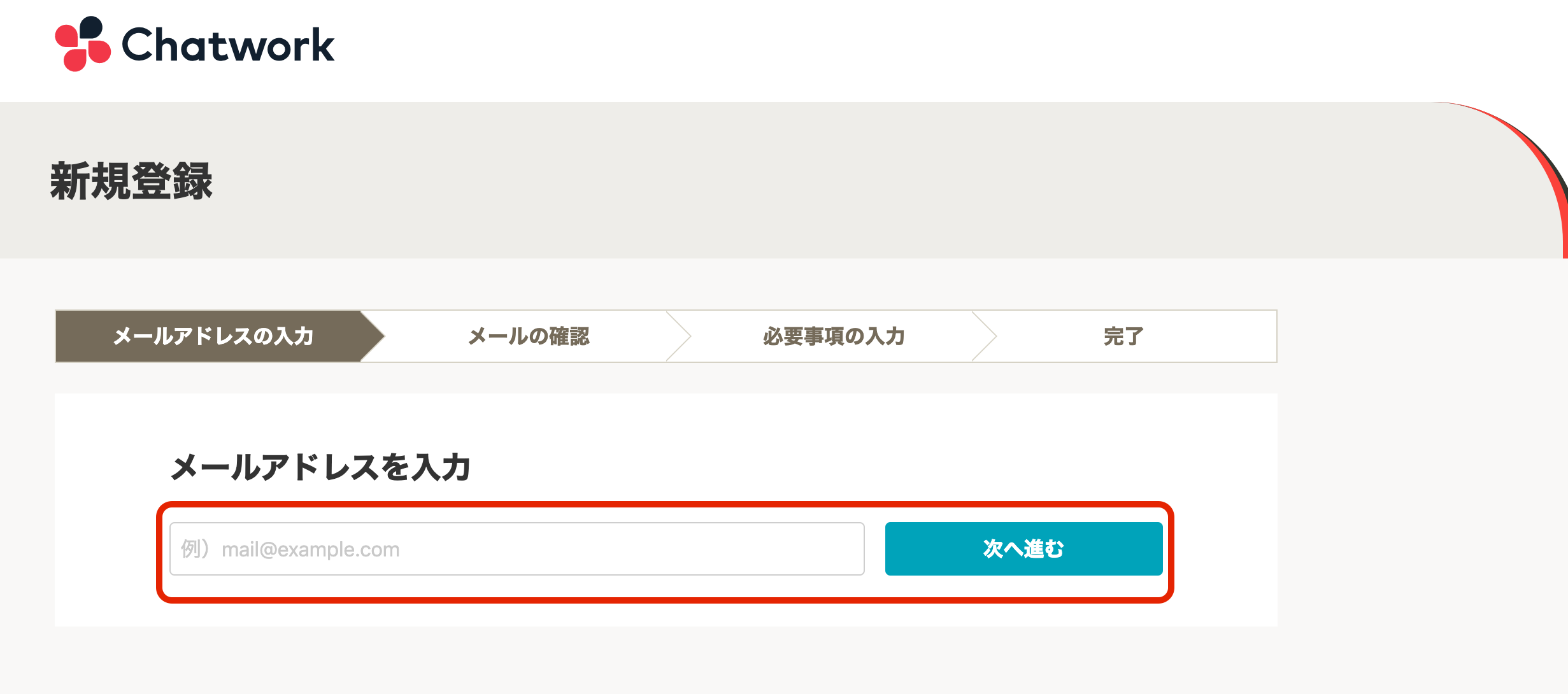Click the メールアドレスを入力 heading
The width and height of the screenshot is (1568, 694).
click(320, 467)
